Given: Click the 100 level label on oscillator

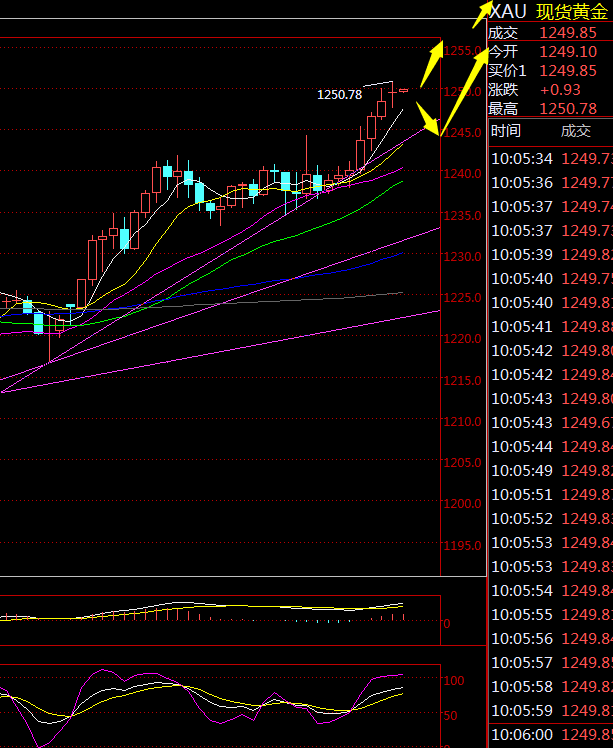Looking at the screenshot, I should click(x=454, y=681).
